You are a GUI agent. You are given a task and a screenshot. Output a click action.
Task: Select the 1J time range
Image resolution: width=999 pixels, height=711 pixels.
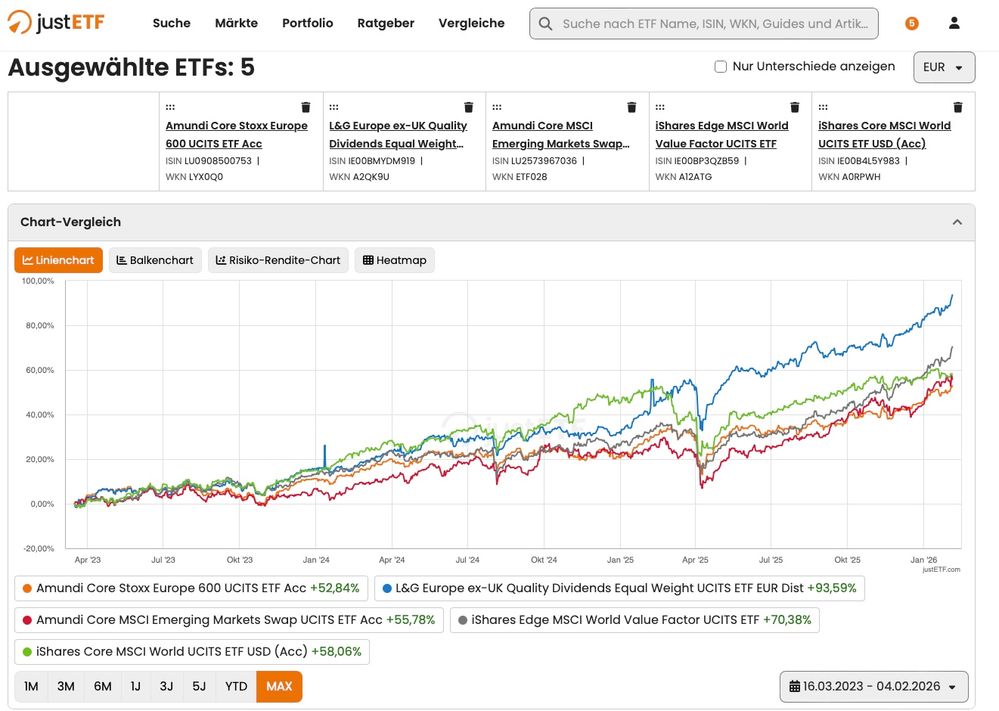(x=136, y=687)
